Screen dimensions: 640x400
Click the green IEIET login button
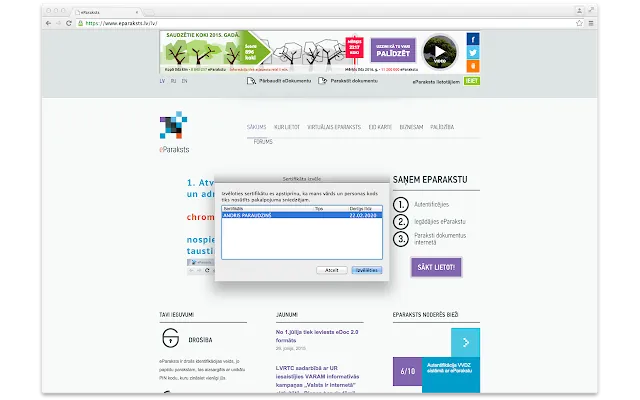coord(471,81)
